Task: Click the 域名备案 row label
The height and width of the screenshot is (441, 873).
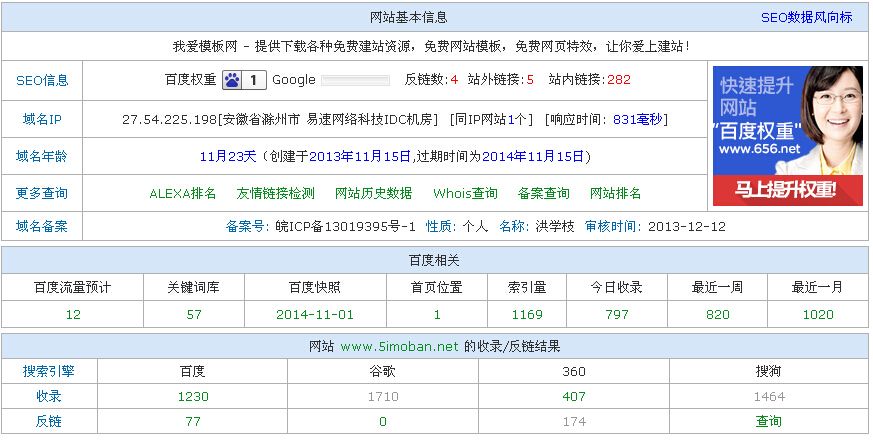Action: [42, 226]
